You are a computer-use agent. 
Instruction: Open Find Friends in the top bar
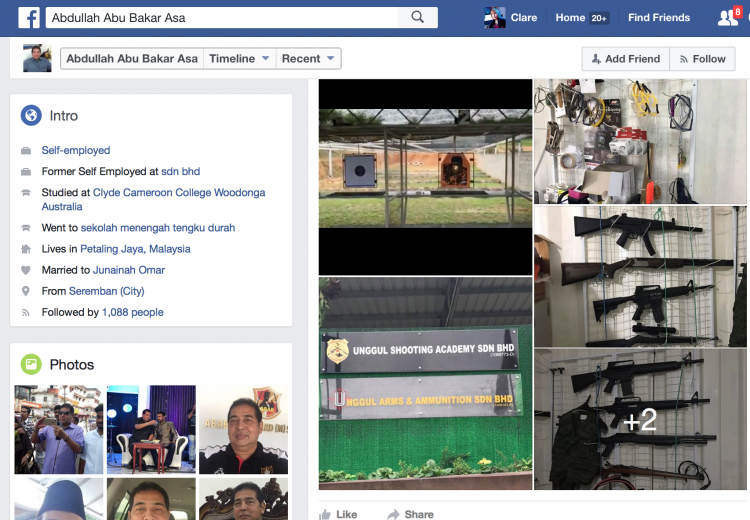point(659,18)
